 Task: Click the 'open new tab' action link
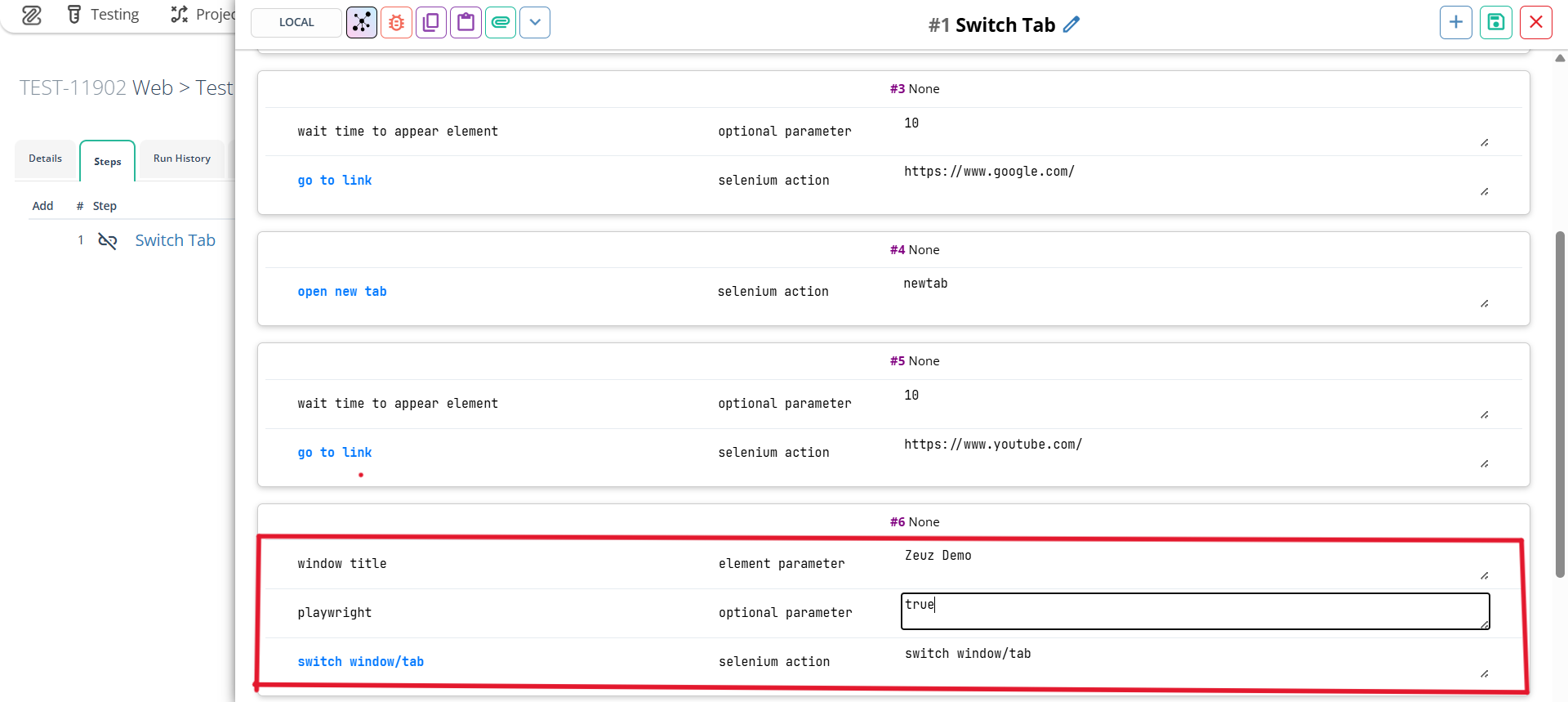[341, 292]
